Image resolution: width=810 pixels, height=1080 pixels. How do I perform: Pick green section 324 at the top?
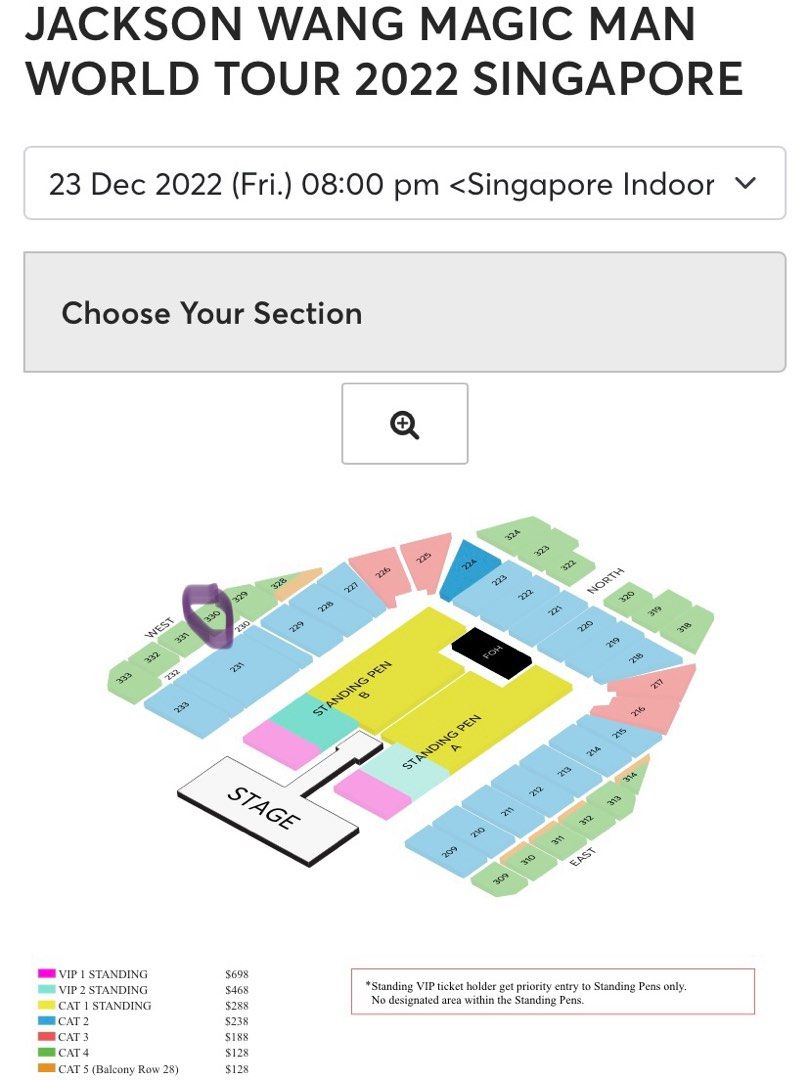[x=513, y=534]
